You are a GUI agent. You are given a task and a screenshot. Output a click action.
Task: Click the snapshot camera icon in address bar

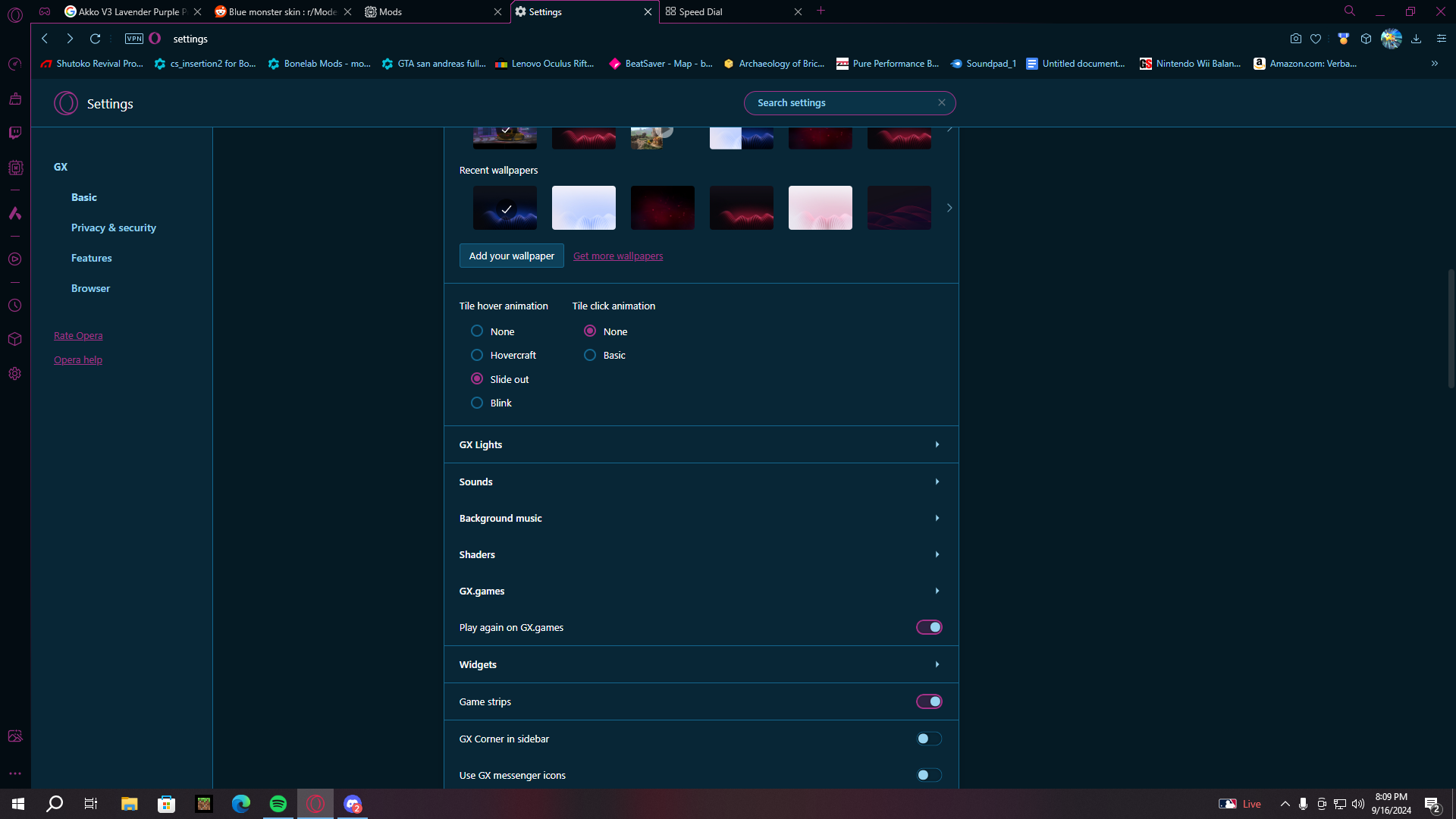coord(1295,39)
